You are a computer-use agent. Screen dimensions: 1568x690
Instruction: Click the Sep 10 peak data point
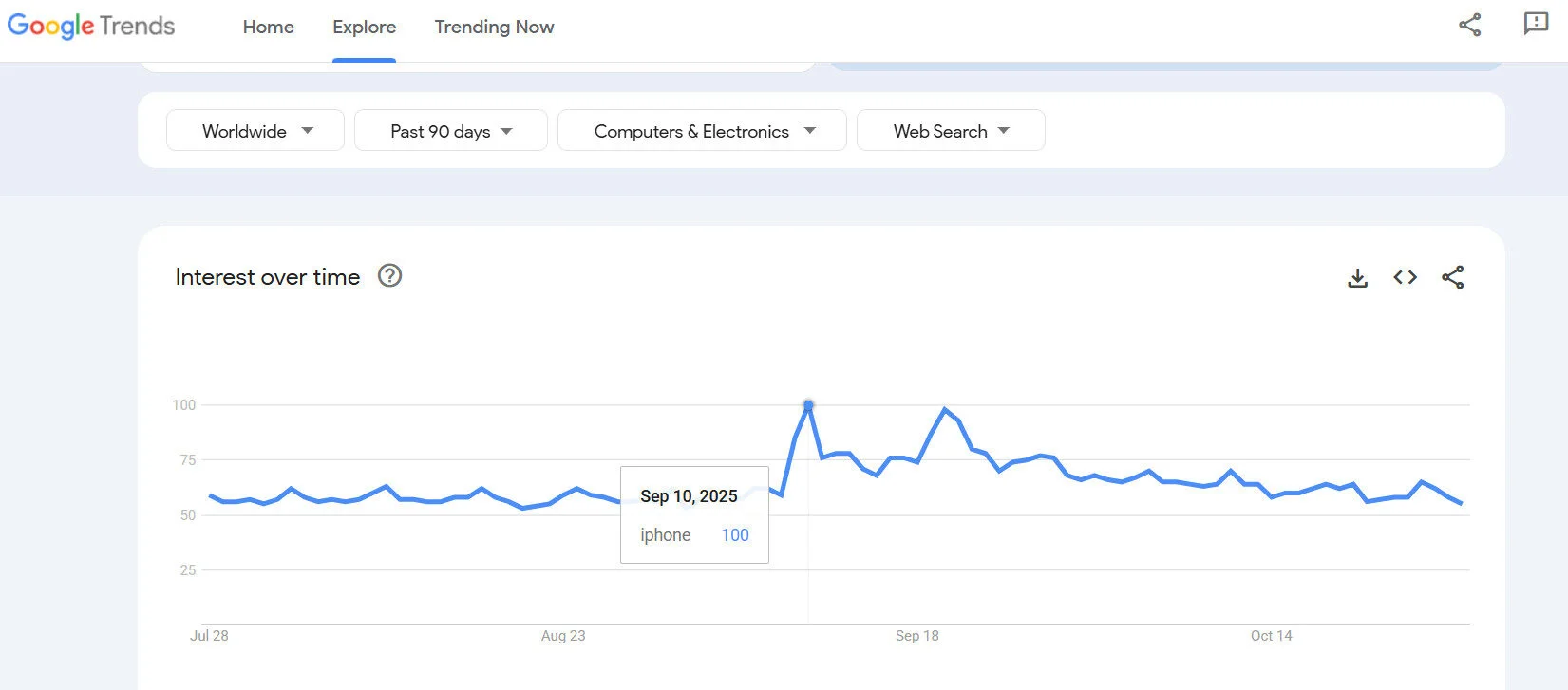click(808, 405)
